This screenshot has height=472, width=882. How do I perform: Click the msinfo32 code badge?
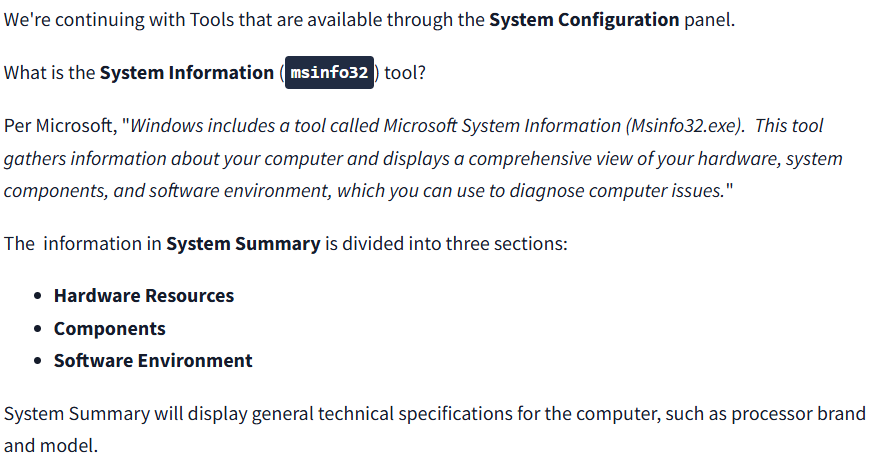pyautogui.click(x=329, y=73)
